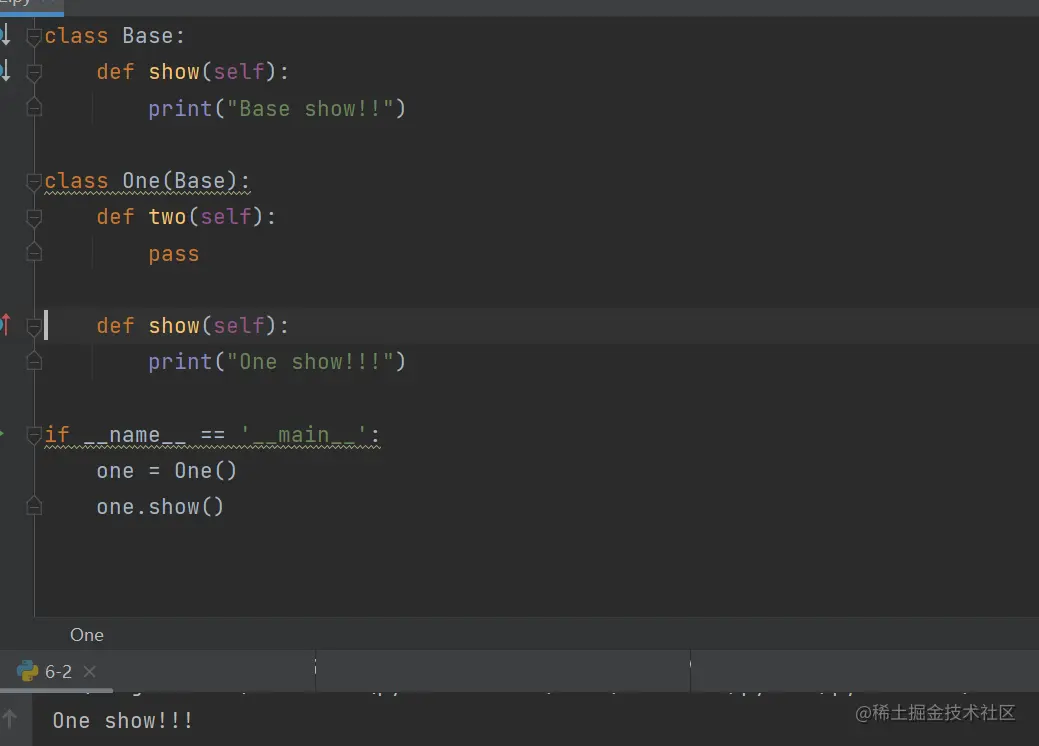Click the "Base show!!" string literal
Viewport: 1039px width, 746px height.
pyautogui.click(x=309, y=109)
